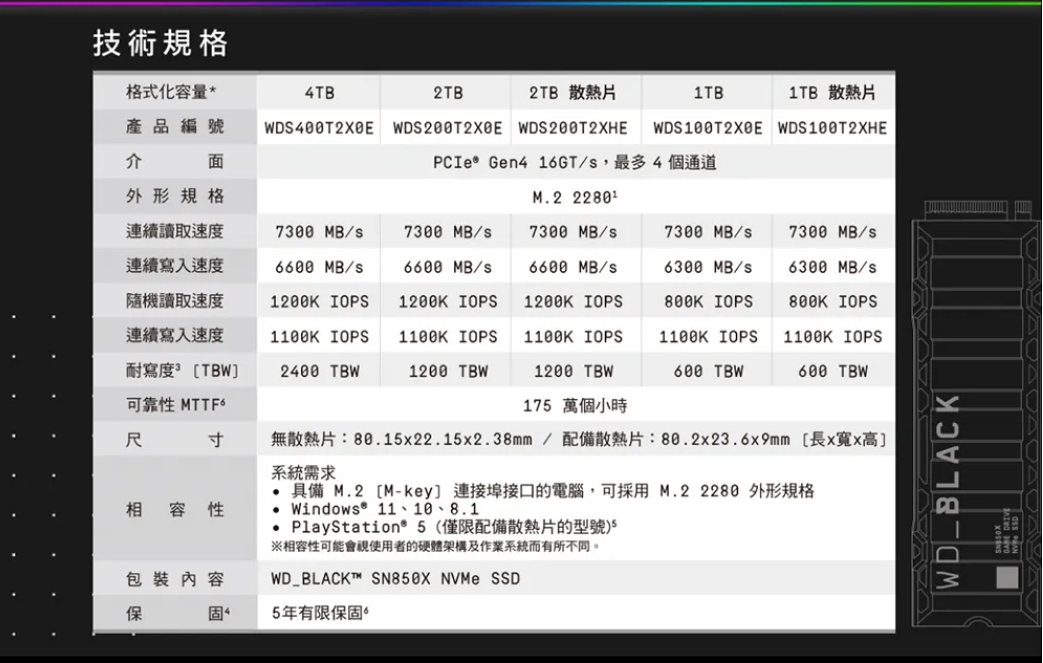The height and width of the screenshot is (663, 1043).
Task: Click 600 TBW under WDS100T2X0E
Action: [x=708, y=371]
